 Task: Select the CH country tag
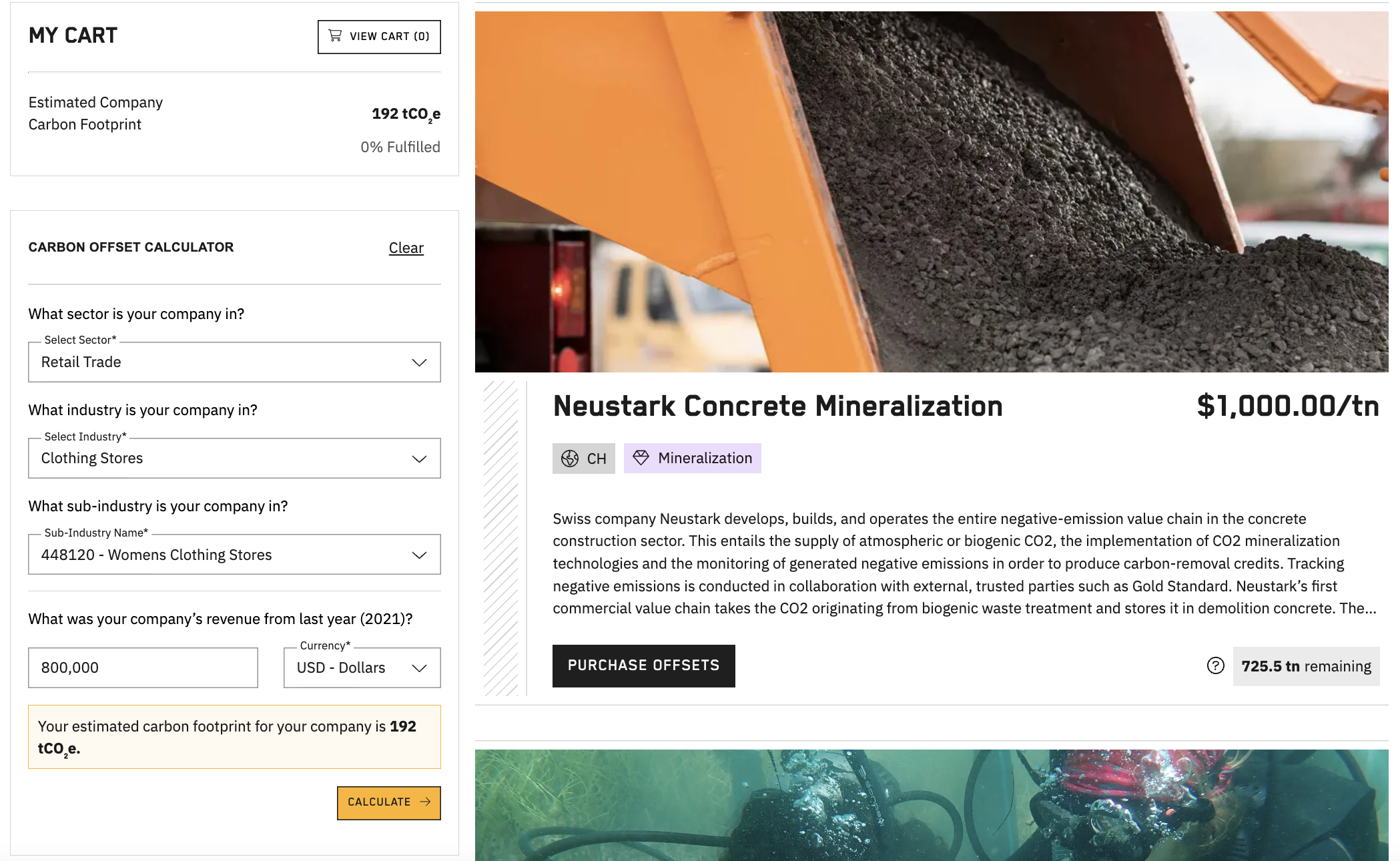[x=583, y=459]
